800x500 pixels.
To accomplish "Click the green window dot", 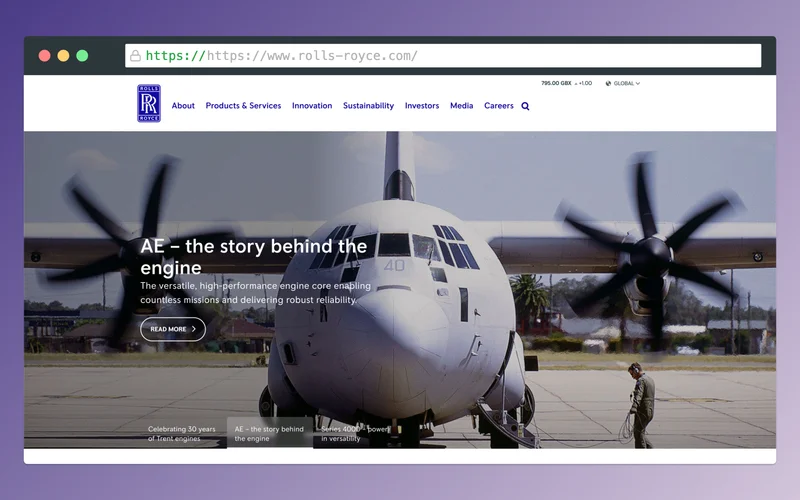I will [82, 56].
